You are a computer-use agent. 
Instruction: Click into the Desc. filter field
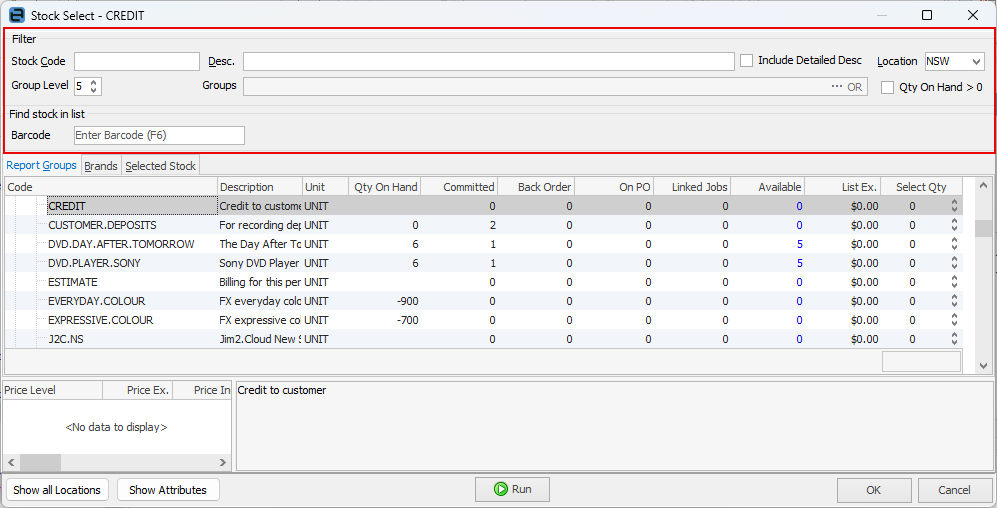(x=489, y=62)
